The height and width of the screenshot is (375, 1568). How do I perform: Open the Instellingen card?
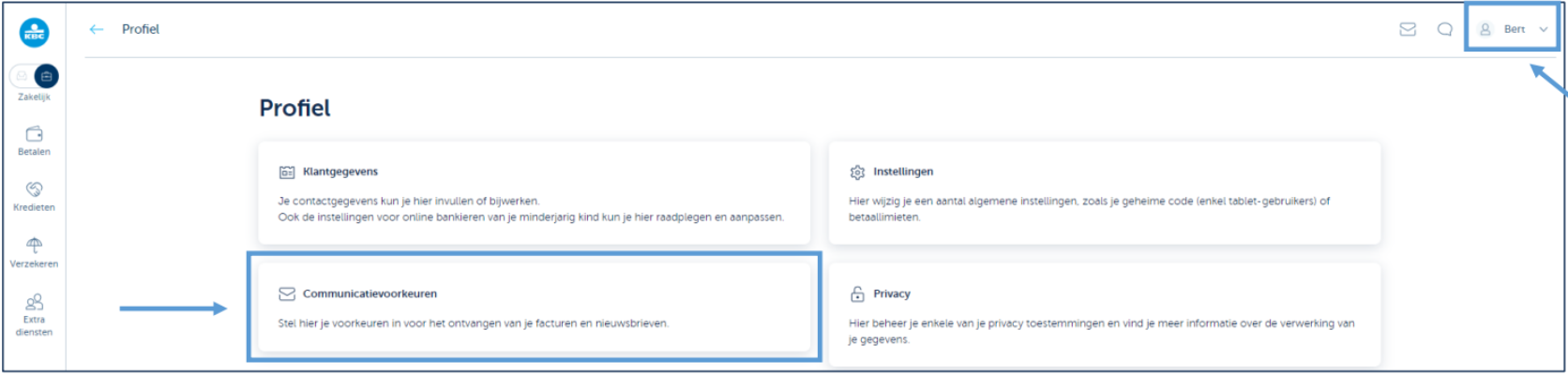tap(1104, 193)
